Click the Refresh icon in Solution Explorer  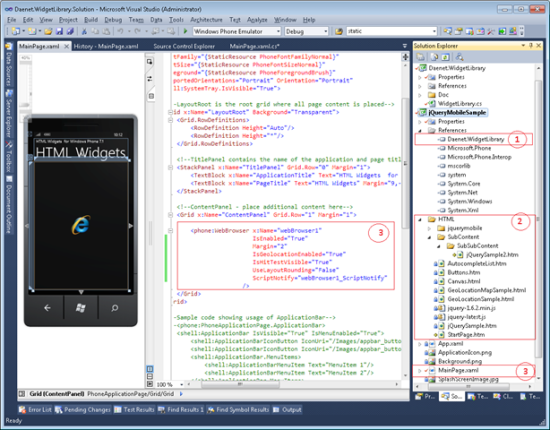click(445, 56)
